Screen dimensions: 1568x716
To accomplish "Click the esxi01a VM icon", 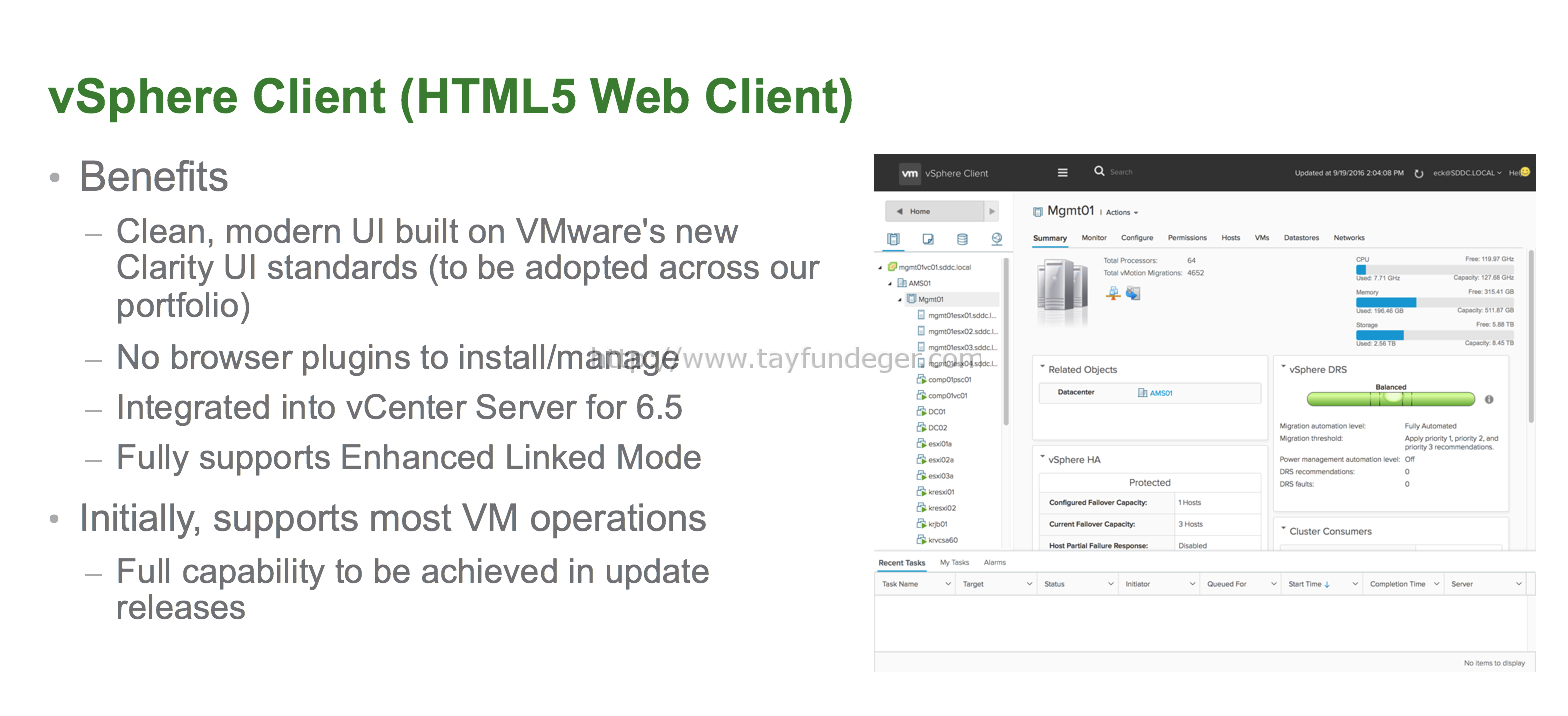I will (x=921, y=443).
